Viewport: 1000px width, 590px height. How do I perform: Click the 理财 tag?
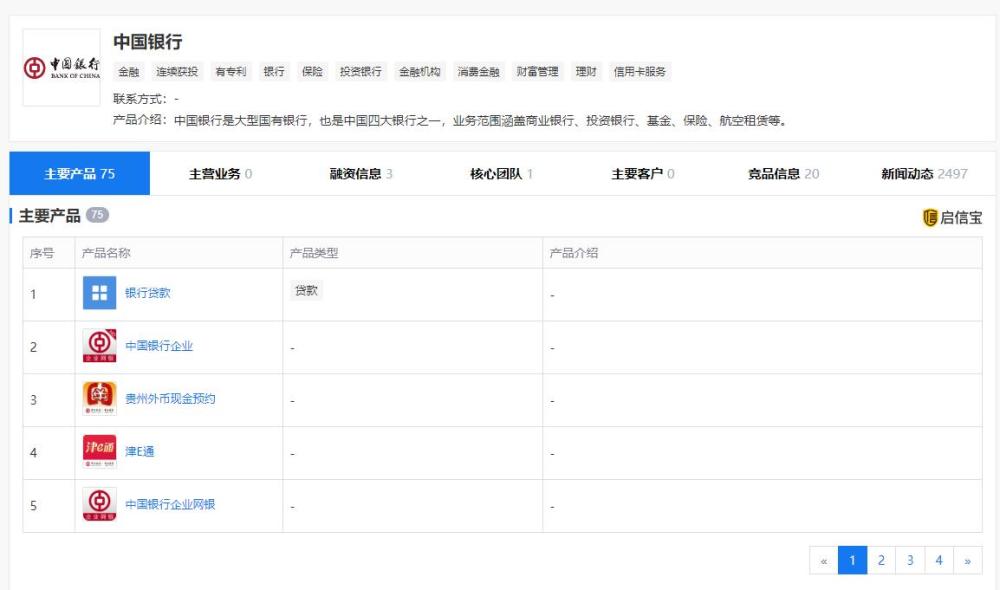tap(586, 71)
